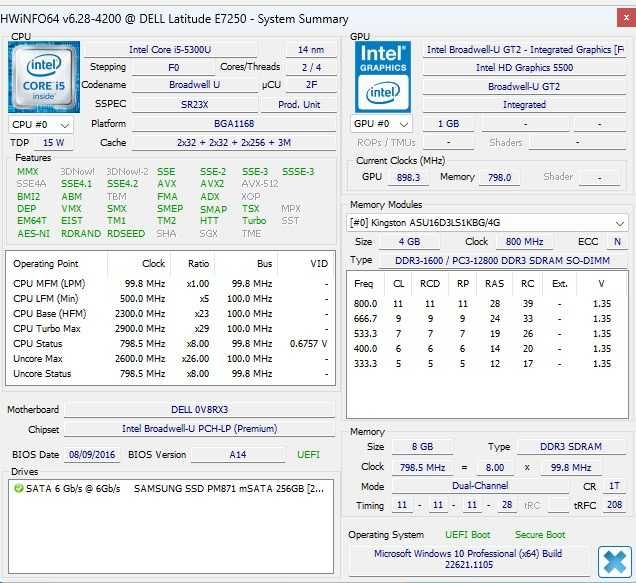Click the Chipset Intel Broadwell-U PCH-LP field
The width and height of the screenshot is (636, 583).
(x=200, y=429)
